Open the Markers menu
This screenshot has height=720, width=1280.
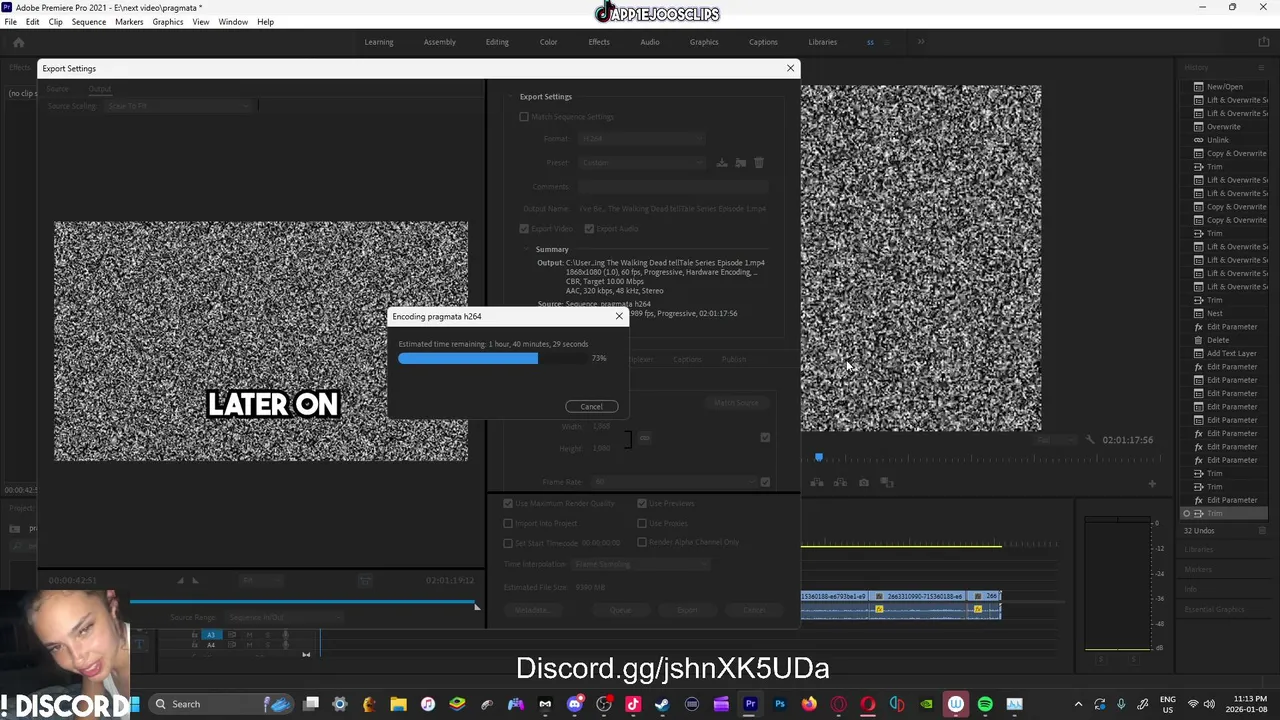[129, 22]
